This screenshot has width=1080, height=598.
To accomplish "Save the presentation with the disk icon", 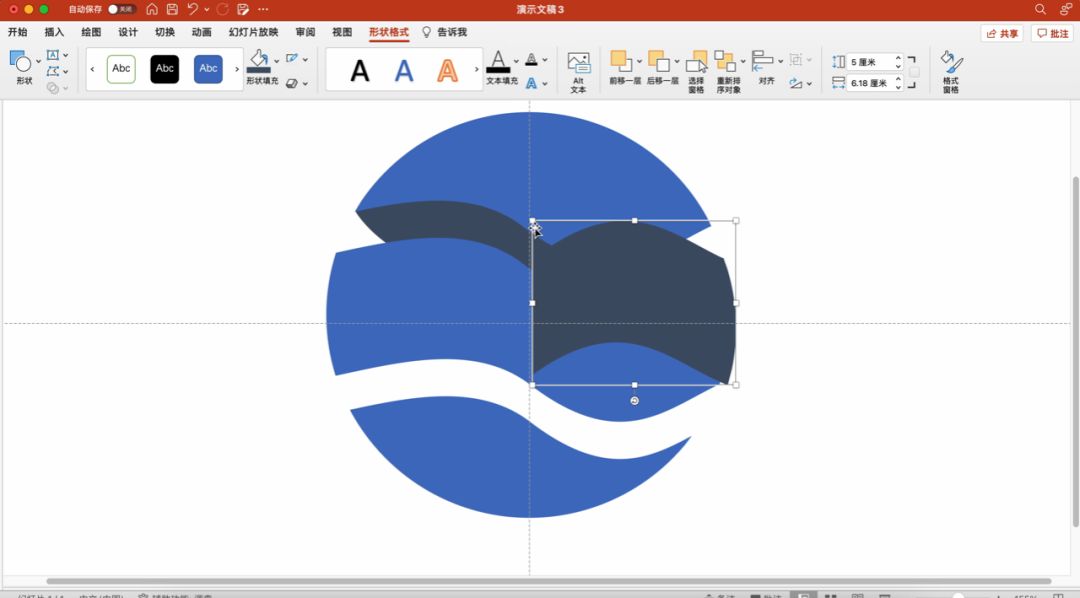I will pyautogui.click(x=172, y=10).
